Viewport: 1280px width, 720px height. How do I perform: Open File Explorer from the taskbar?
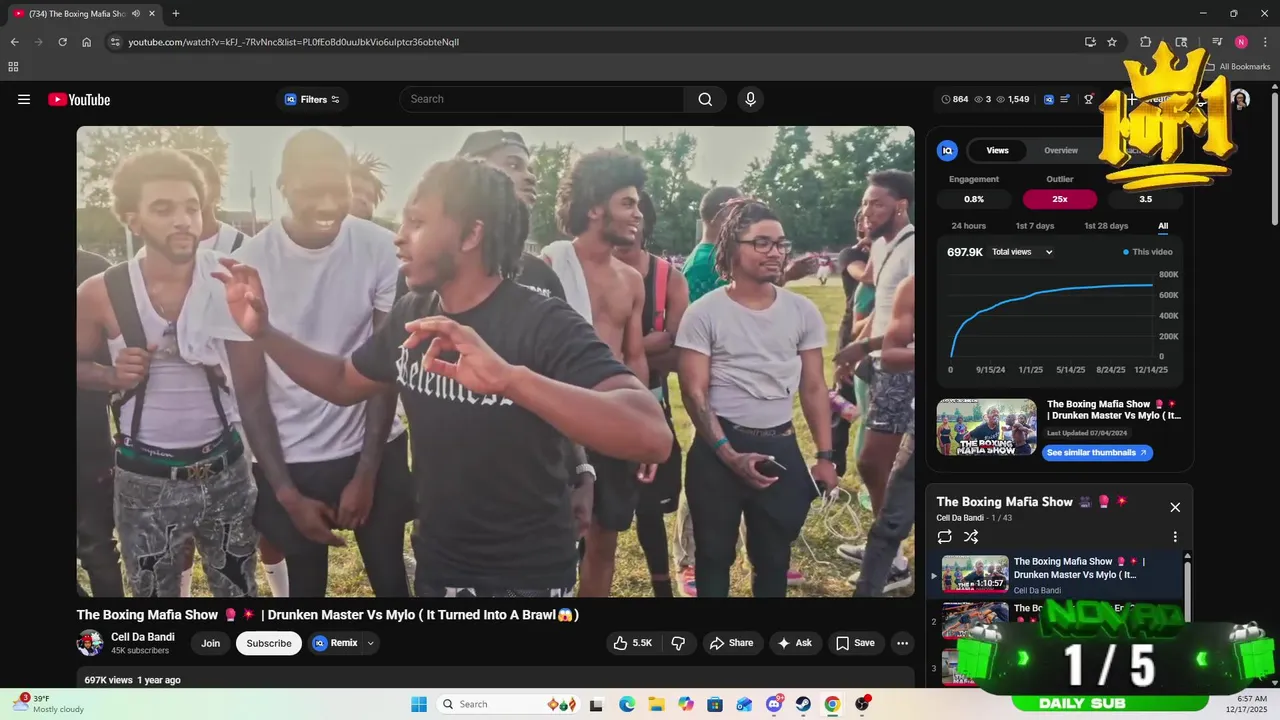tap(656, 704)
